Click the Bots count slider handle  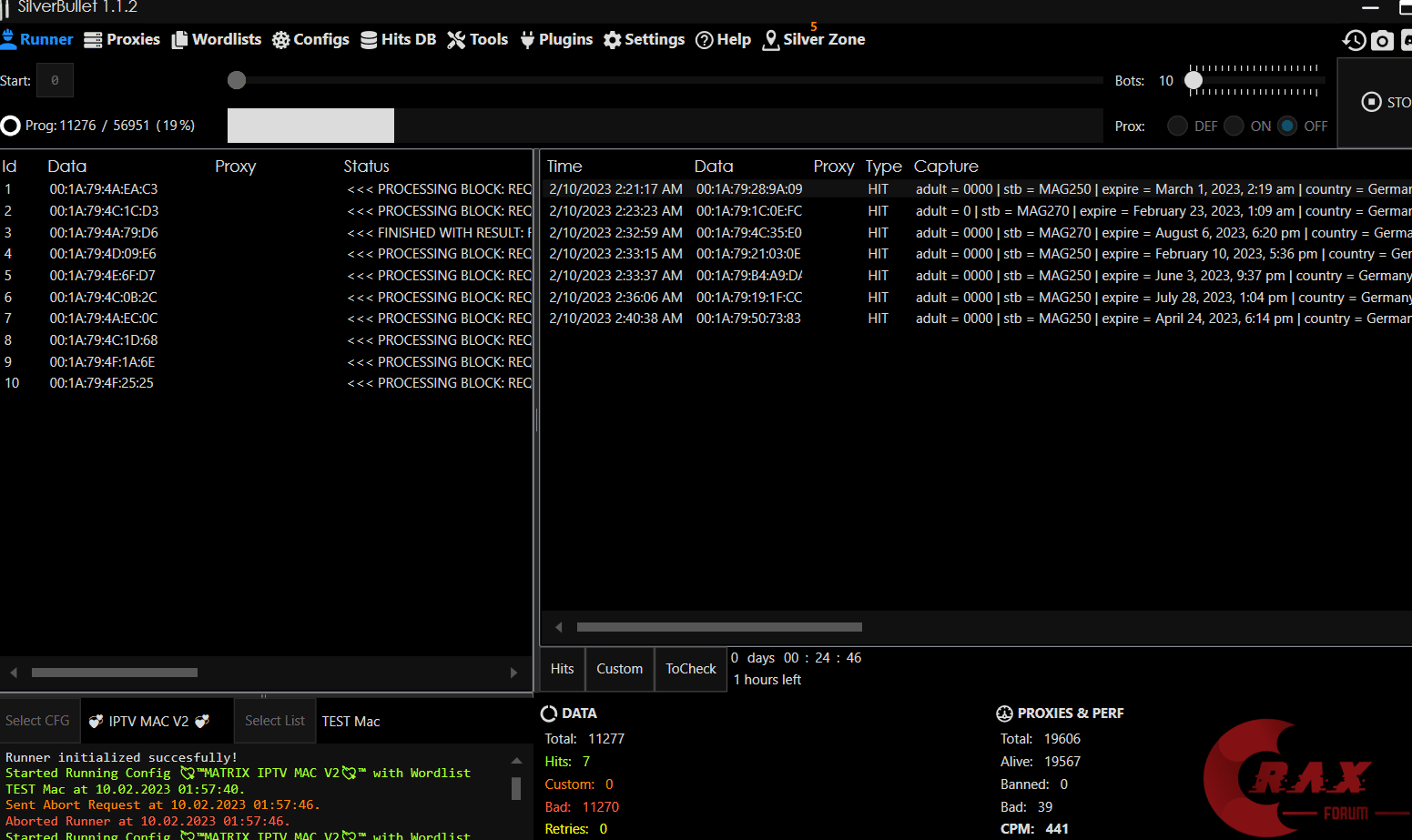coord(1194,80)
